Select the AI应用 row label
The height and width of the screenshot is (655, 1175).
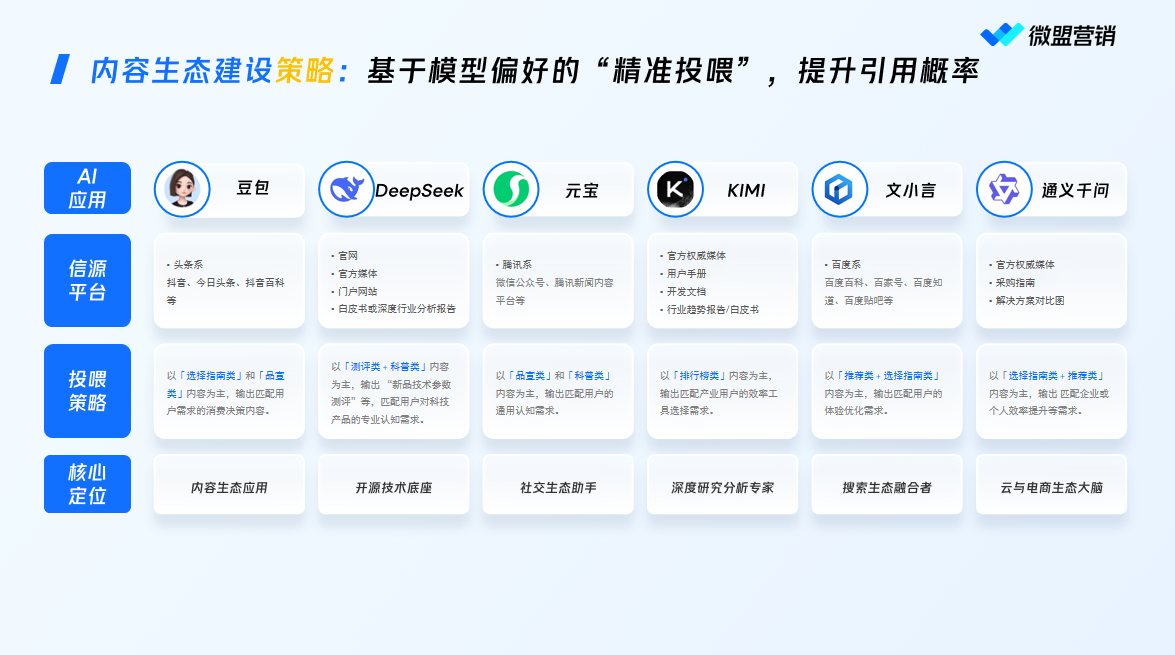(87, 188)
